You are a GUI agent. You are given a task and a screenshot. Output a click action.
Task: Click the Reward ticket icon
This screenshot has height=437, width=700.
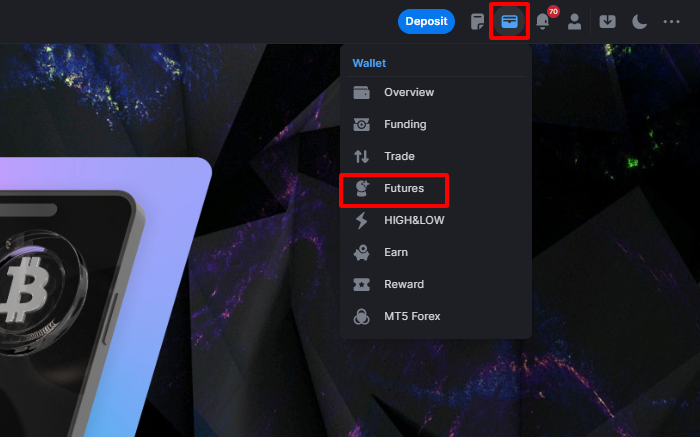point(362,284)
